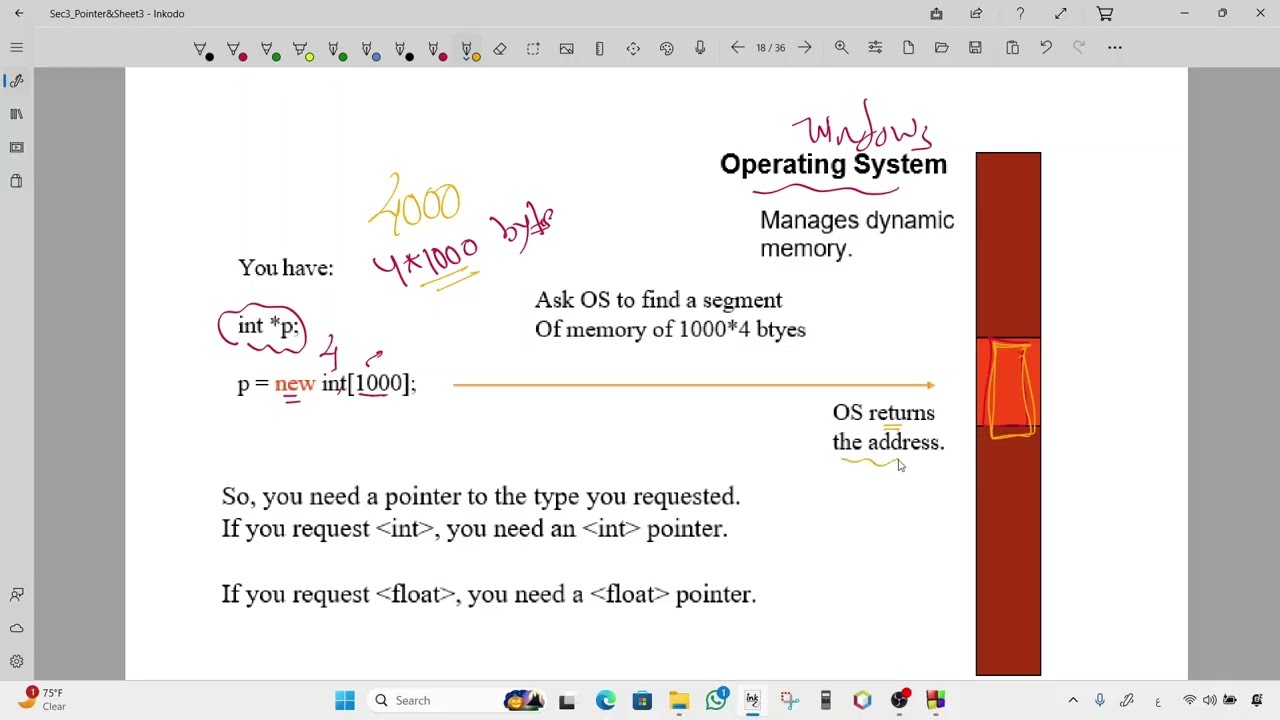Click the weather widget showing 75°F

(42, 700)
